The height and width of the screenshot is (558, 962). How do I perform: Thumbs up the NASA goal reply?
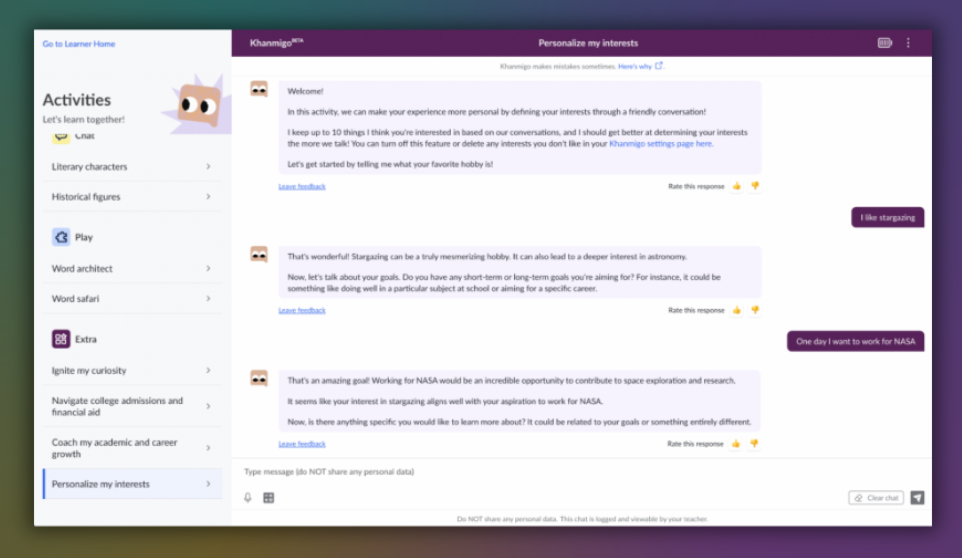tap(736, 443)
